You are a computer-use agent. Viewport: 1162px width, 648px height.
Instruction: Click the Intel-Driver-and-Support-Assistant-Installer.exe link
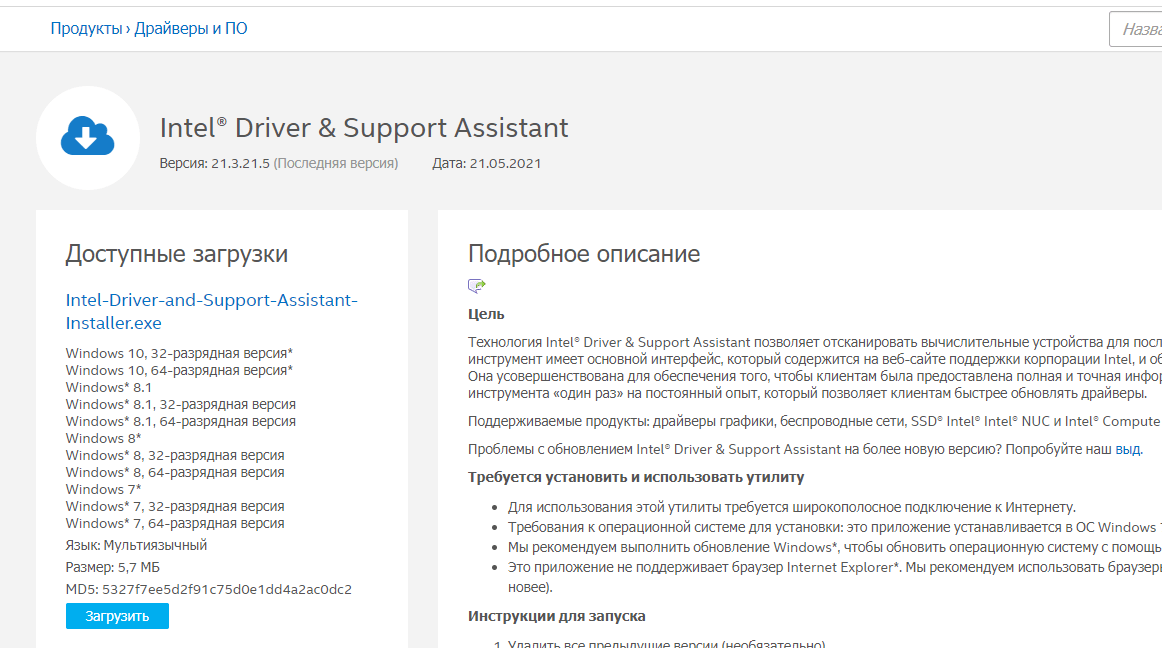tap(211, 311)
